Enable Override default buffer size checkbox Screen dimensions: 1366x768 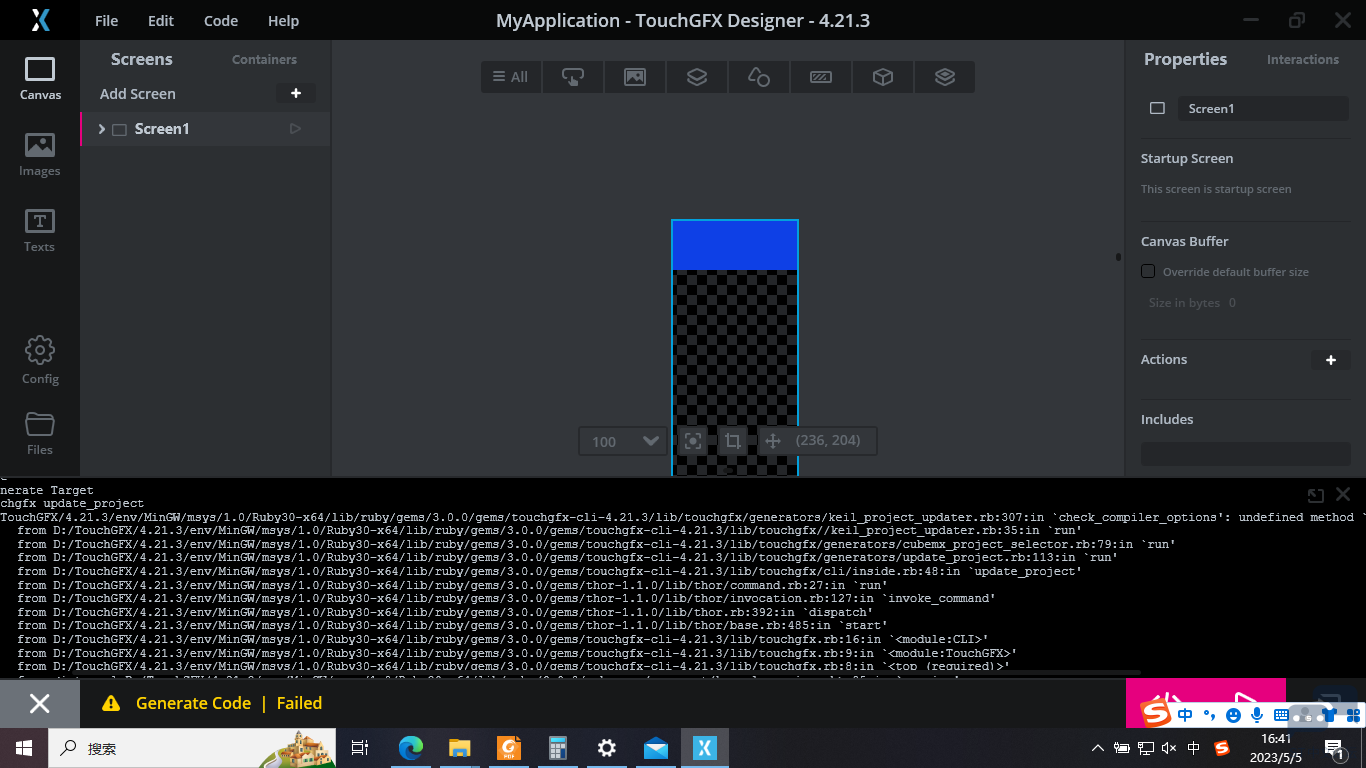tap(1148, 271)
